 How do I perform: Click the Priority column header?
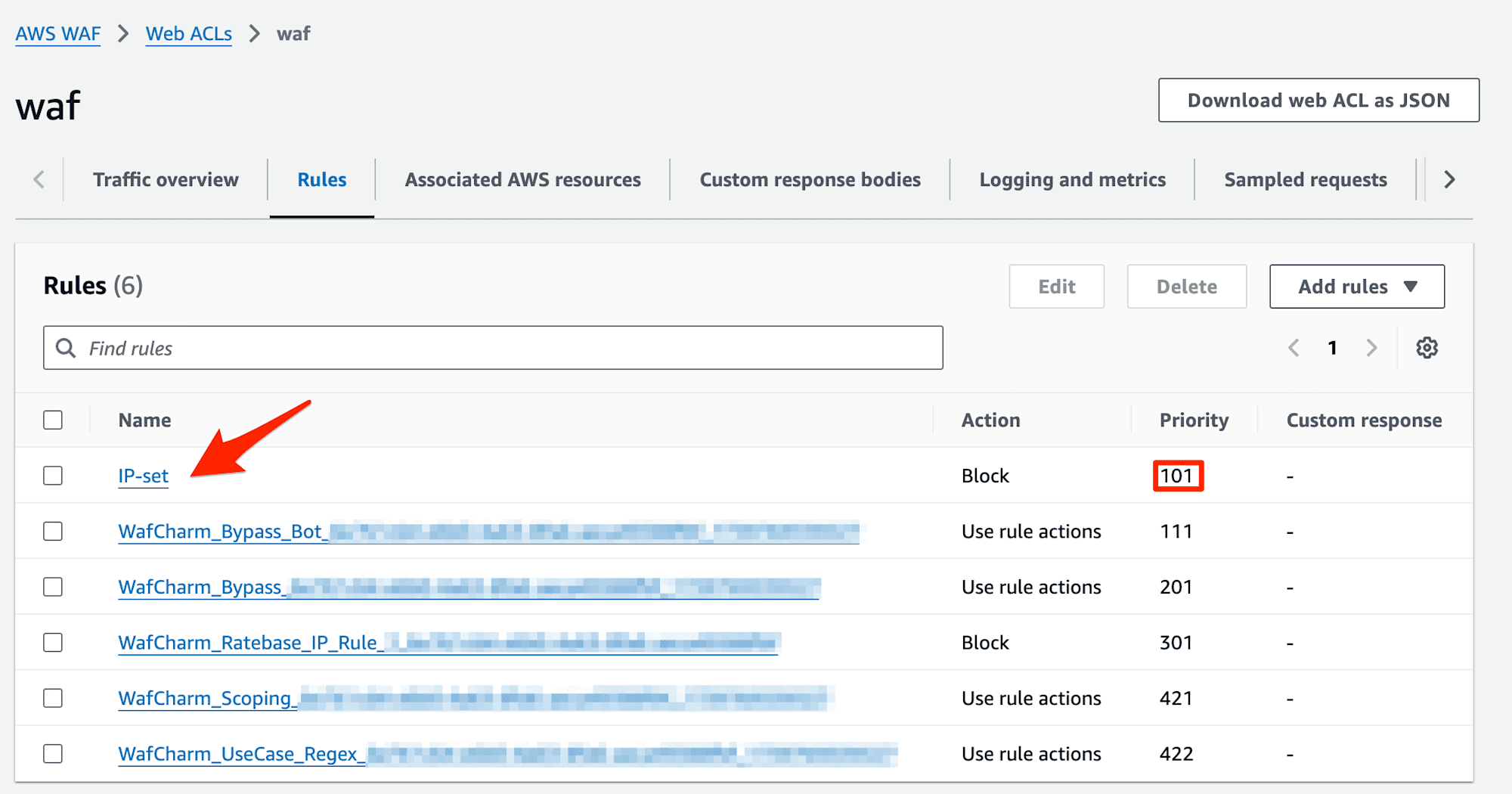[x=1194, y=420]
